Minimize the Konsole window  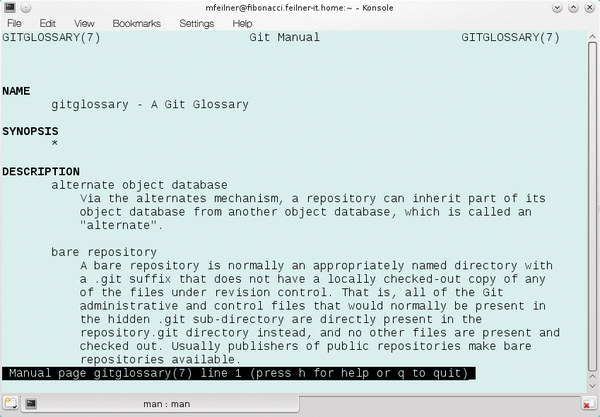tap(557, 7)
